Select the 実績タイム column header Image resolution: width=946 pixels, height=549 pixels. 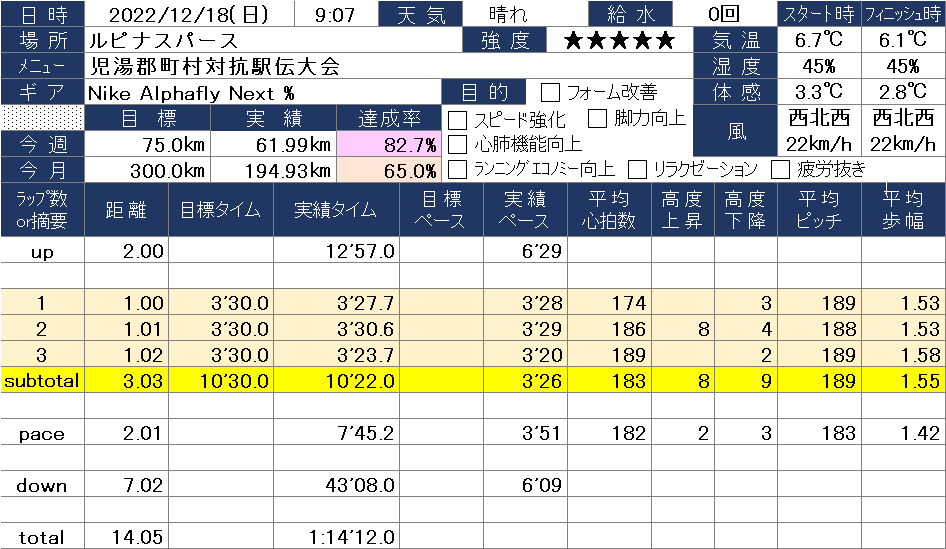pos(335,210)
